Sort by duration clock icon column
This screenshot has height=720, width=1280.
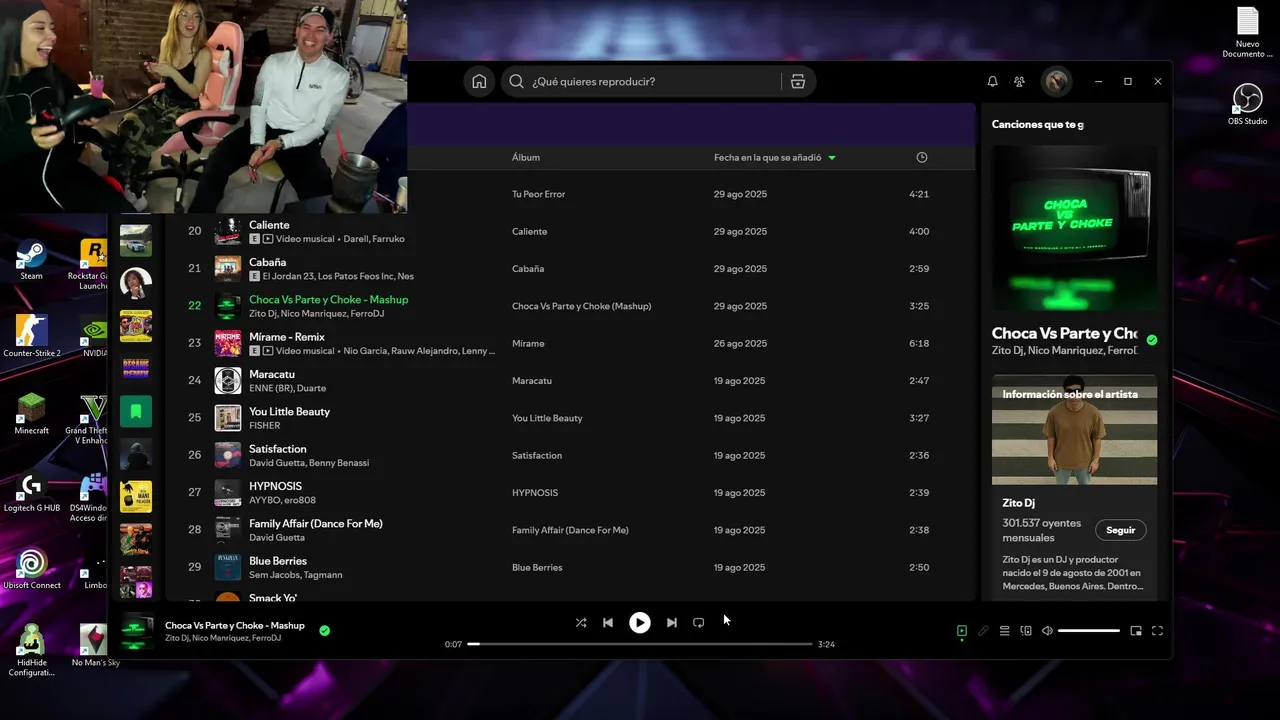click(922, 157)
